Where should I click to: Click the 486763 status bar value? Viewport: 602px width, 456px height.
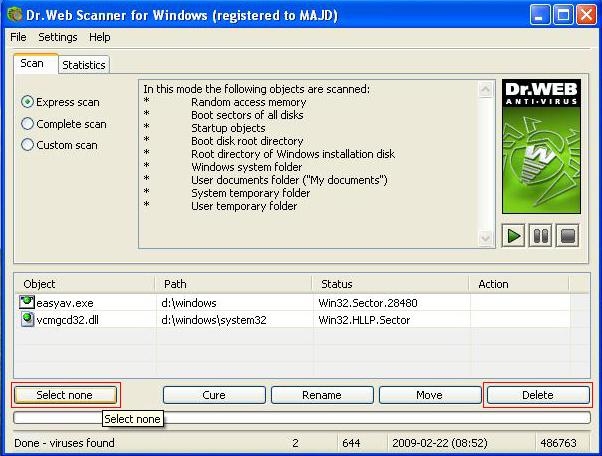(x=558, y=443)
